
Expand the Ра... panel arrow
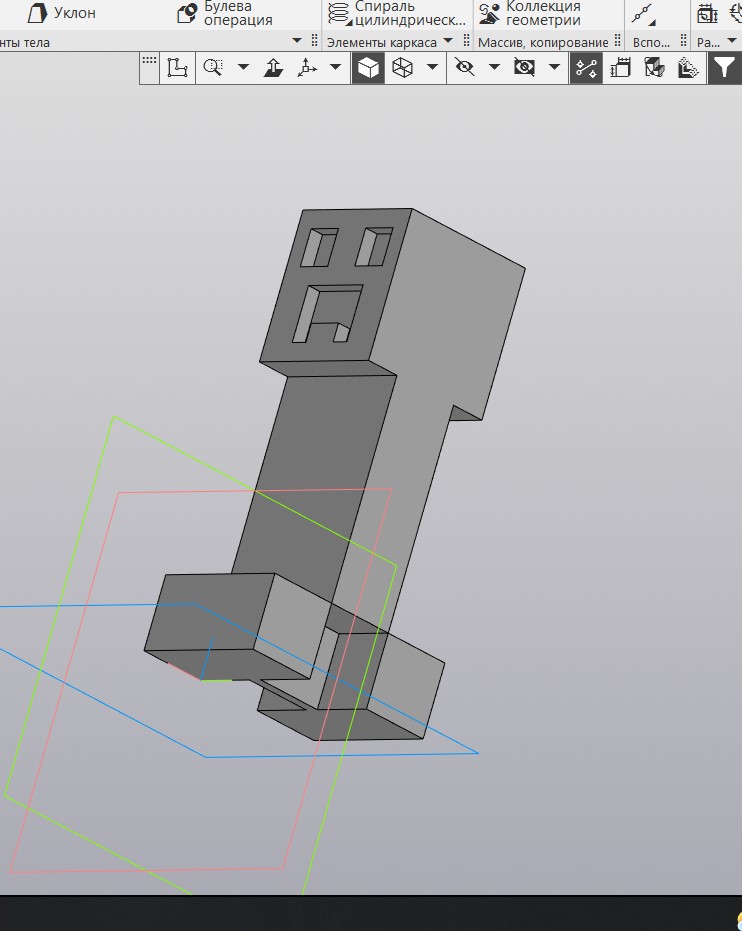732,41
